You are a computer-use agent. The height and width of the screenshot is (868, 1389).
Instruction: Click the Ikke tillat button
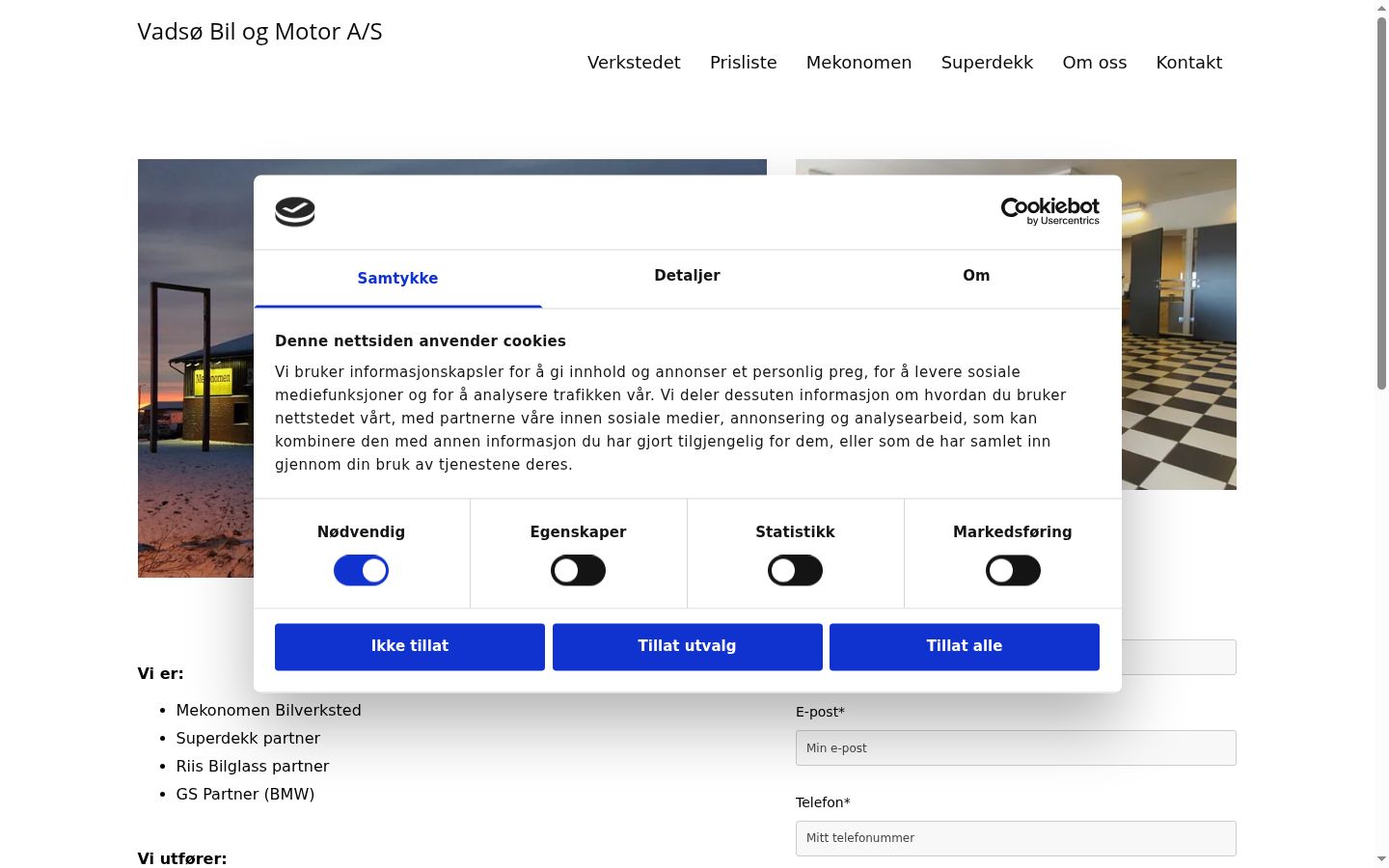click(x=410, y=646)
